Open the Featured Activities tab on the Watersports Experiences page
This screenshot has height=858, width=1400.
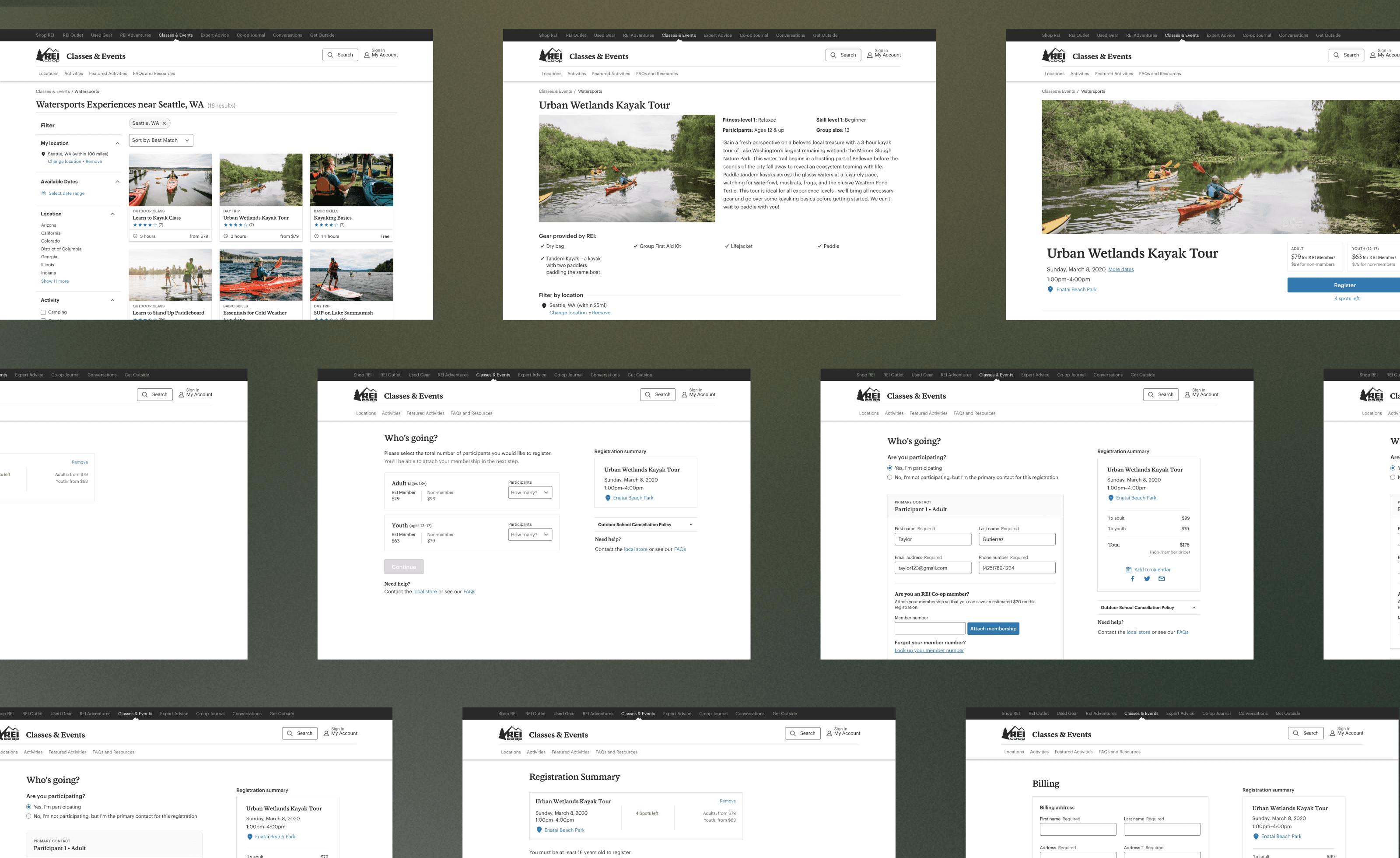click(x=108, y=74)
